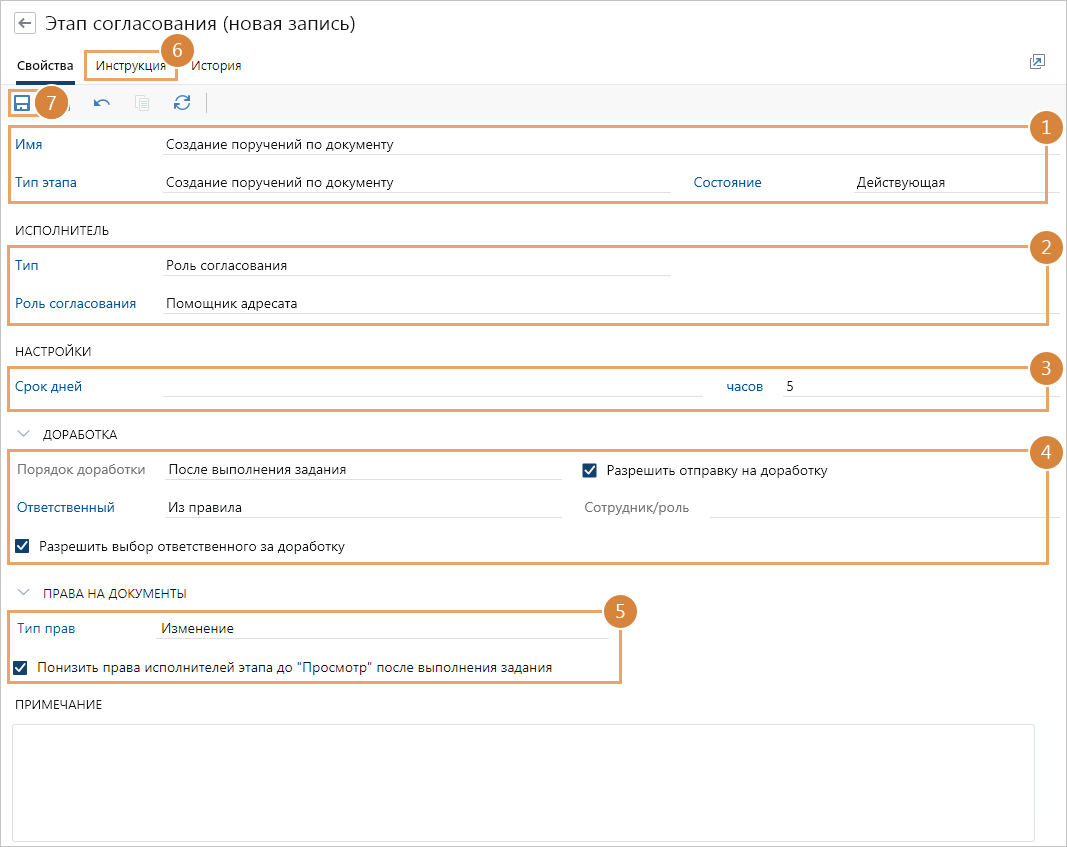The width and height of the screenshot is (1067, 847).
Task: Collapse the ДОРАБОТКА section
Action: pyautogui.click(x=25, y=435)
